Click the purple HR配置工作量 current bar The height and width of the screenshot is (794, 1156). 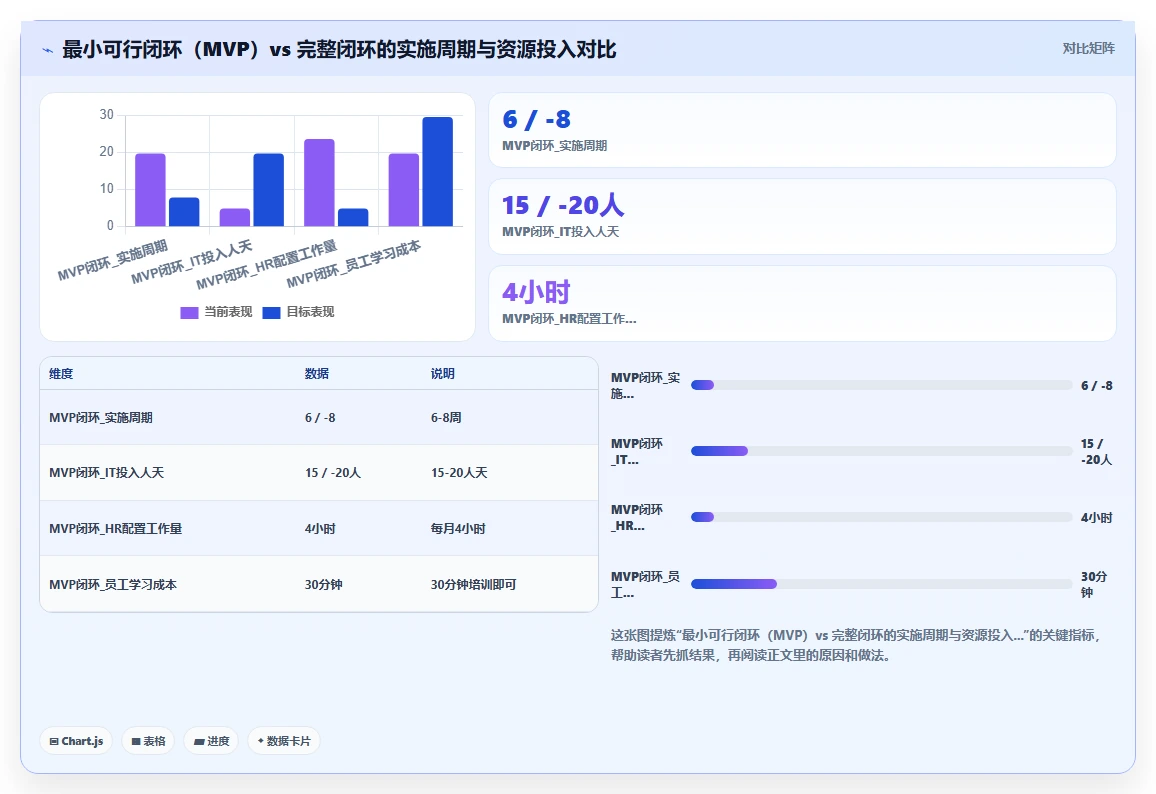pos(319,182)
